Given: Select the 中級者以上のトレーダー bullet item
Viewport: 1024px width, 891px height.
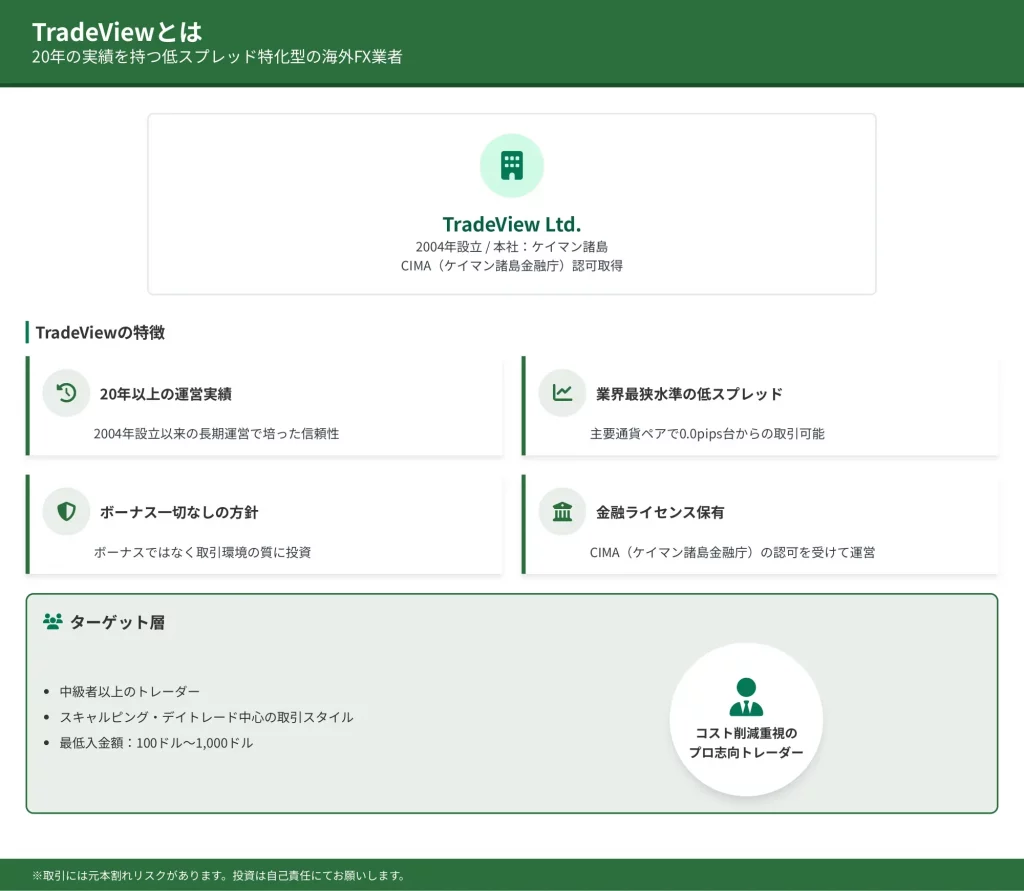Looking at the screenshot, I should click(130, 691).
